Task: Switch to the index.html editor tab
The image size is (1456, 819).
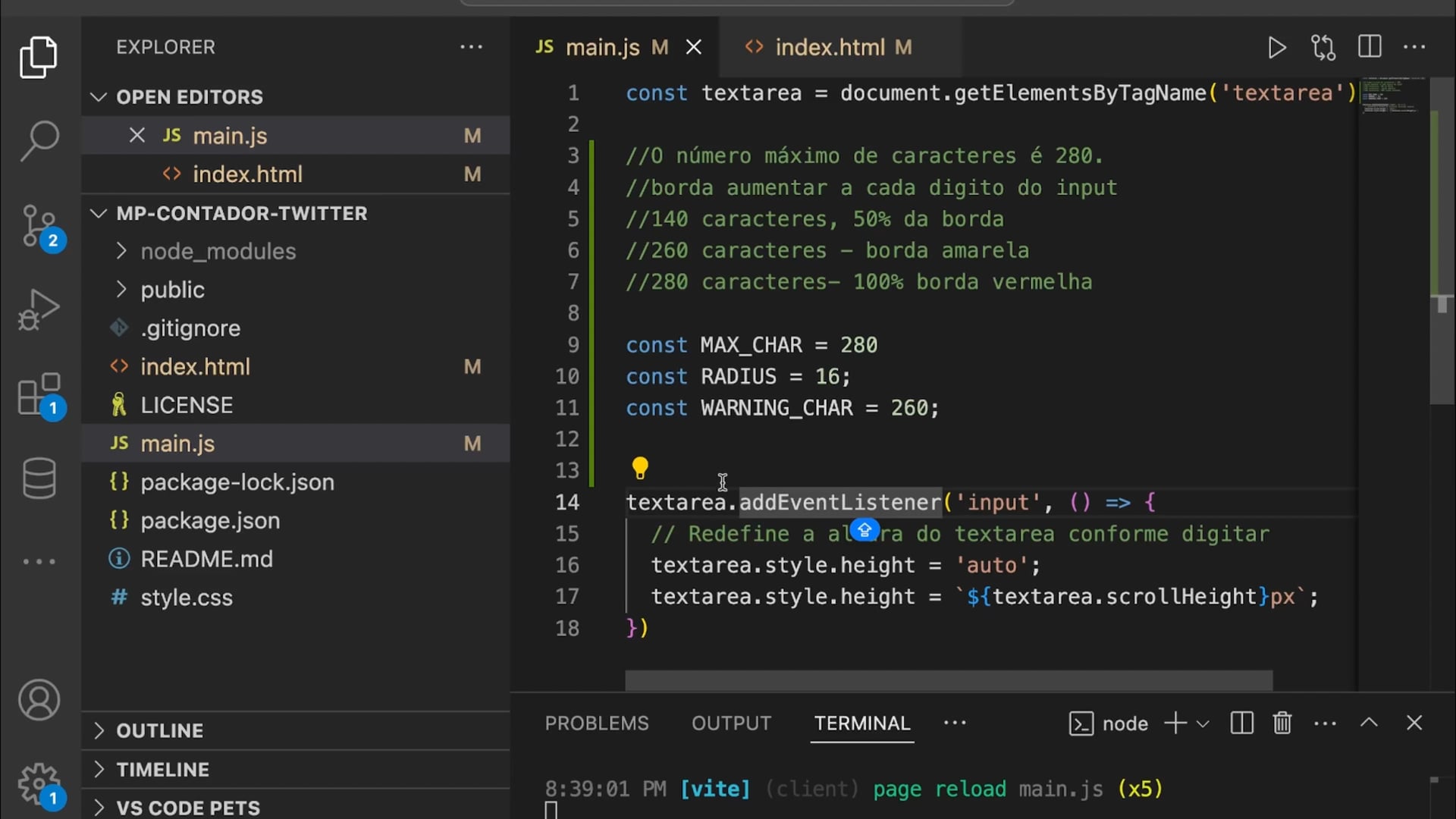Action: tap(830, 47)
